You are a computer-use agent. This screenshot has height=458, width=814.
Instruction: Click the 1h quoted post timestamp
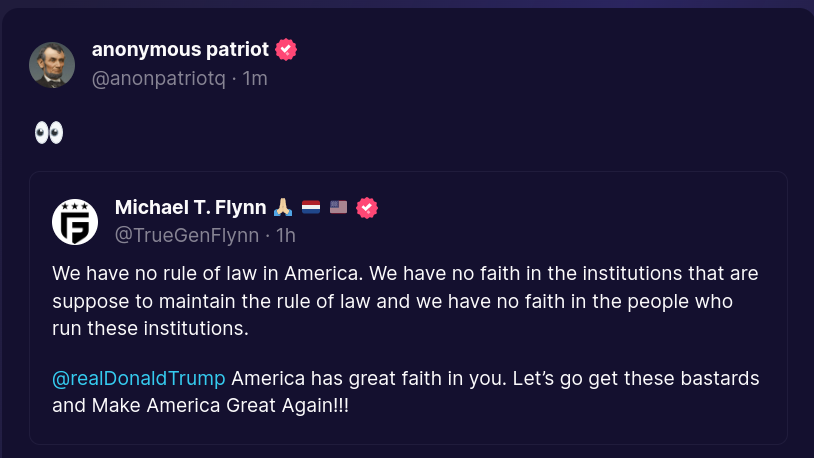pyautogui.click(x=286, y=236)
